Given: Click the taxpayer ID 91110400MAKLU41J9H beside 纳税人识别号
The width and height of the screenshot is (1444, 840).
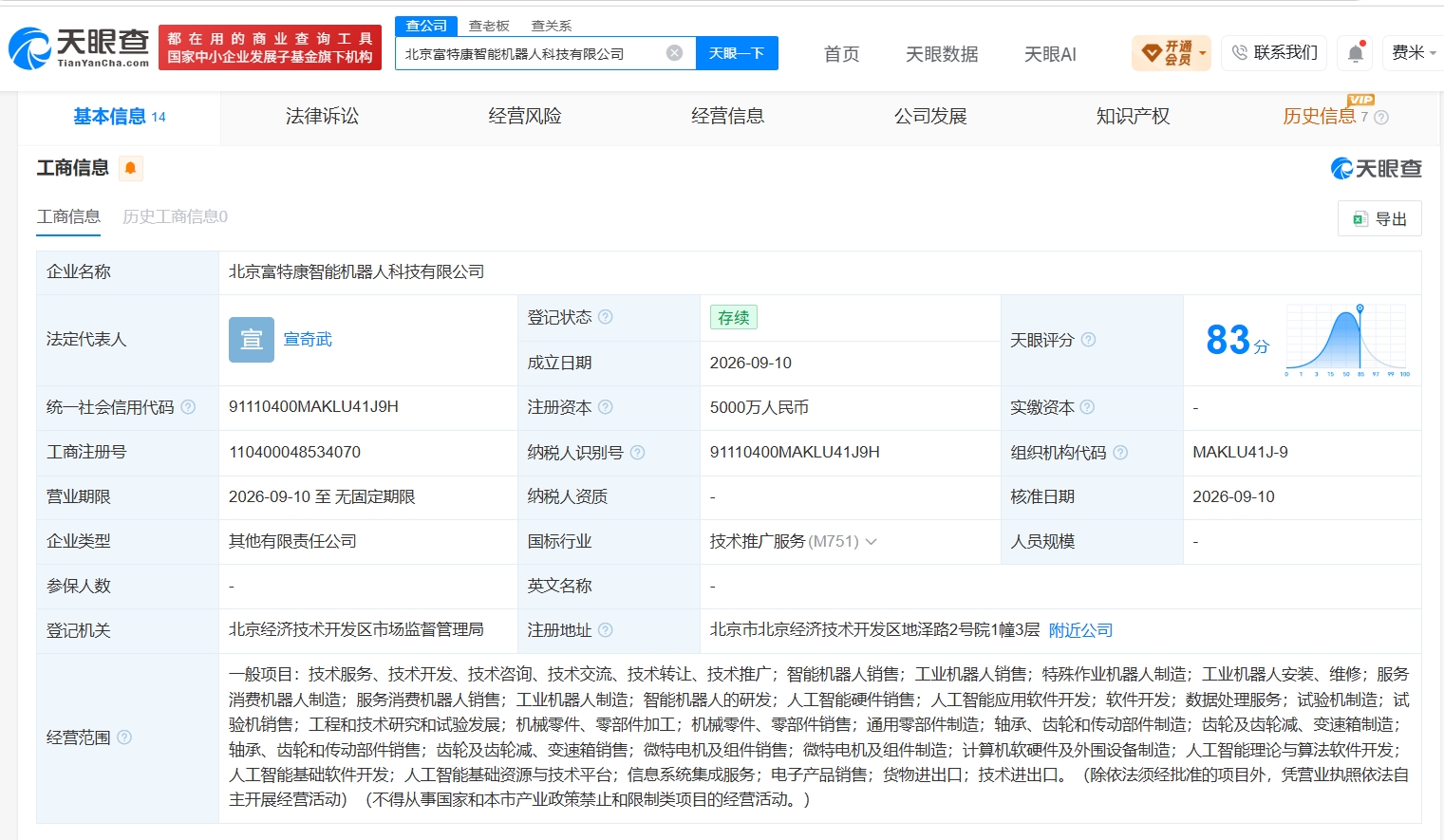Looking at the screenshot, I should tap(795, 453).
